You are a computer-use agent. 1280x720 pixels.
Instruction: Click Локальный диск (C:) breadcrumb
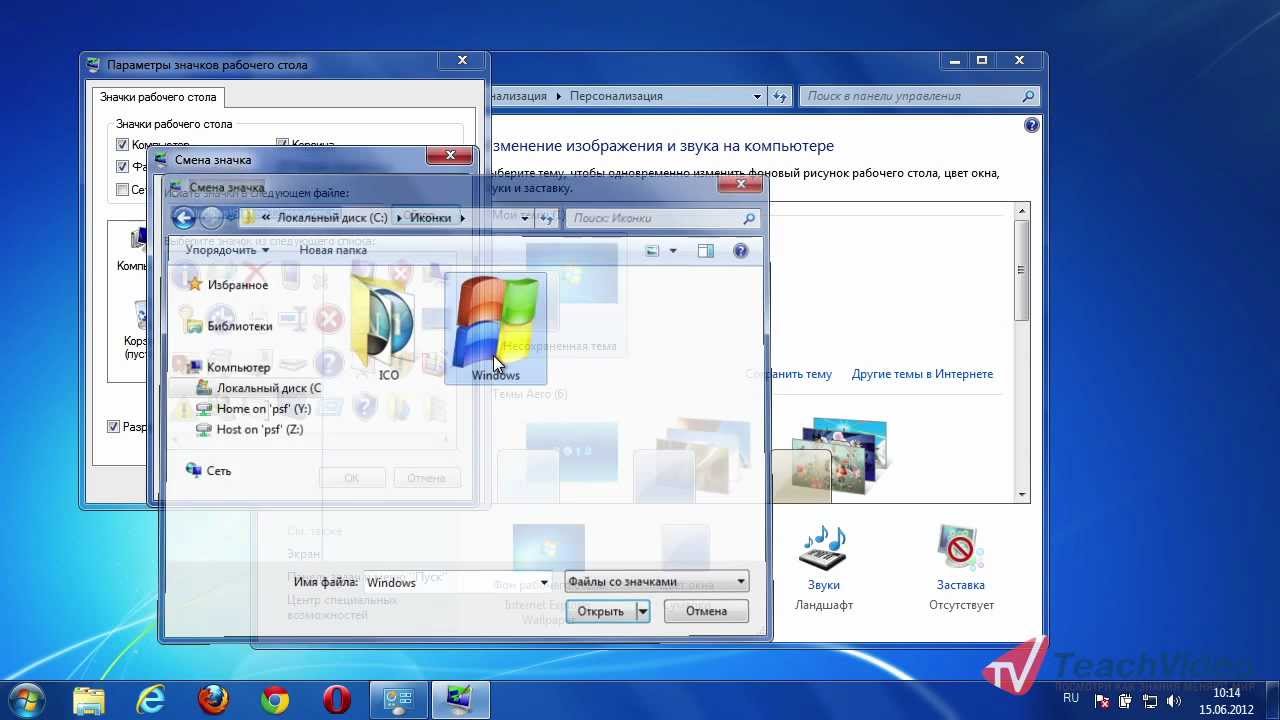point(332,218)
